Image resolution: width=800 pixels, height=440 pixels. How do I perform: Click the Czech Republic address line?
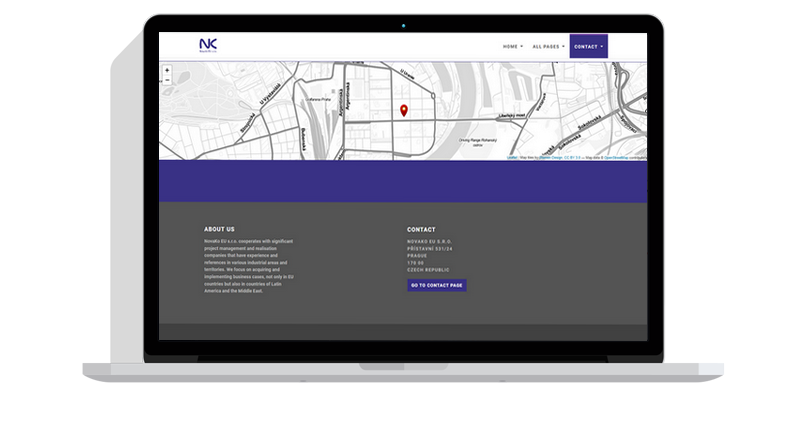tap(430, 270)
